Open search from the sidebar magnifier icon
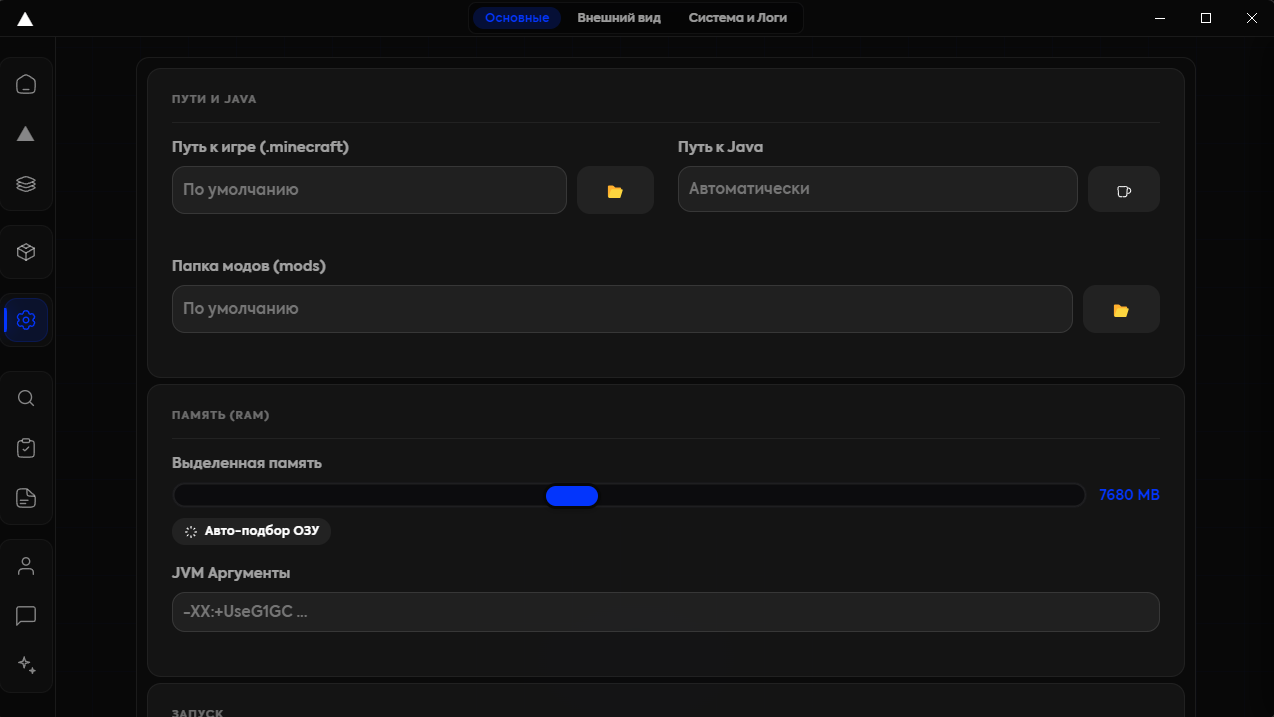Image resolution: width=1274 pixels, height=717 pixels. (x=26, y=398)
